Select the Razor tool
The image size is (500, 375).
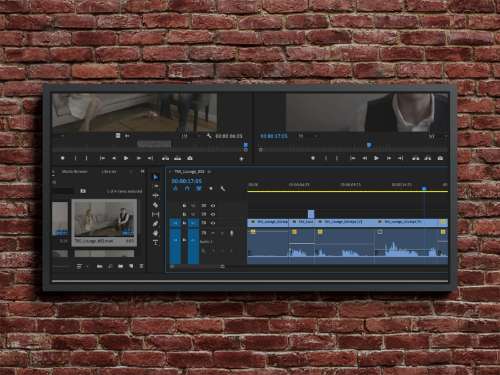click(x=155, y=205)
